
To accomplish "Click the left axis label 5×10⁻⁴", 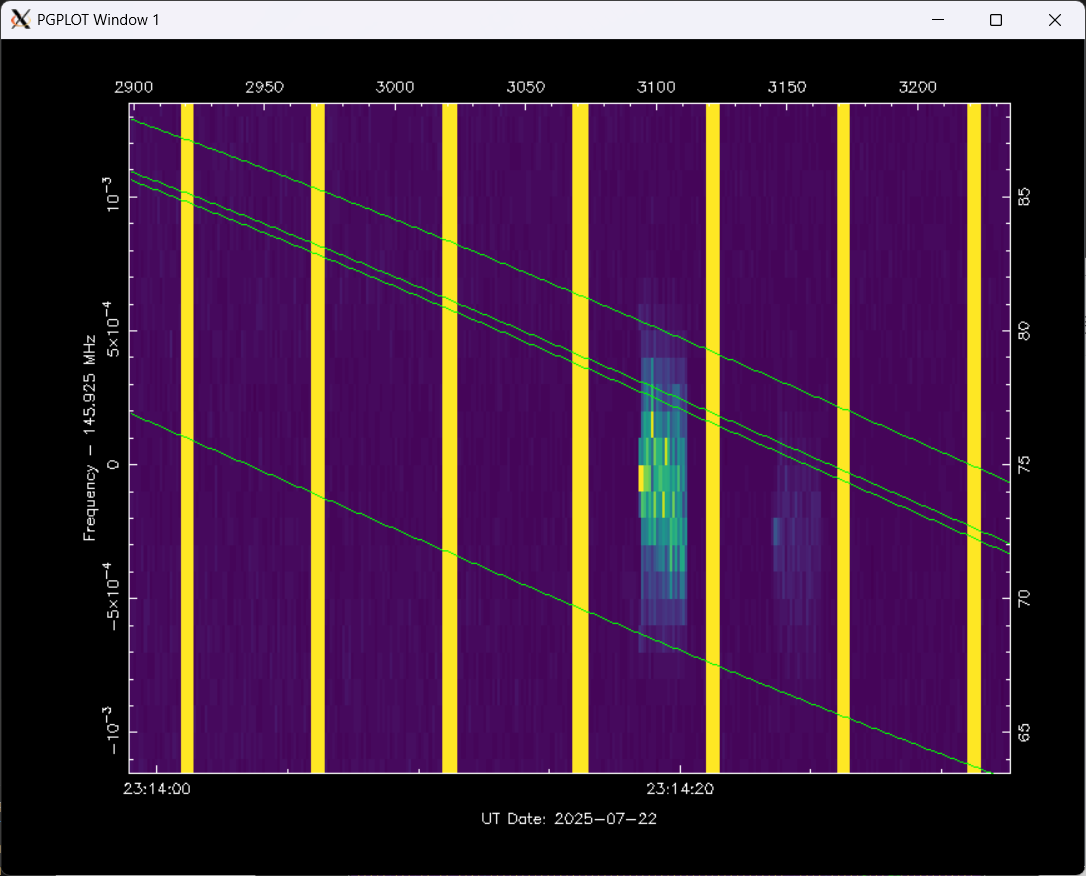I will 111,330.
